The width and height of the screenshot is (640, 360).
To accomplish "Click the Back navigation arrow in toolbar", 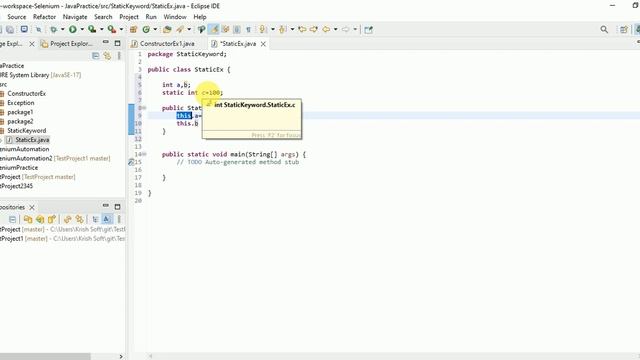I will 326,29.
